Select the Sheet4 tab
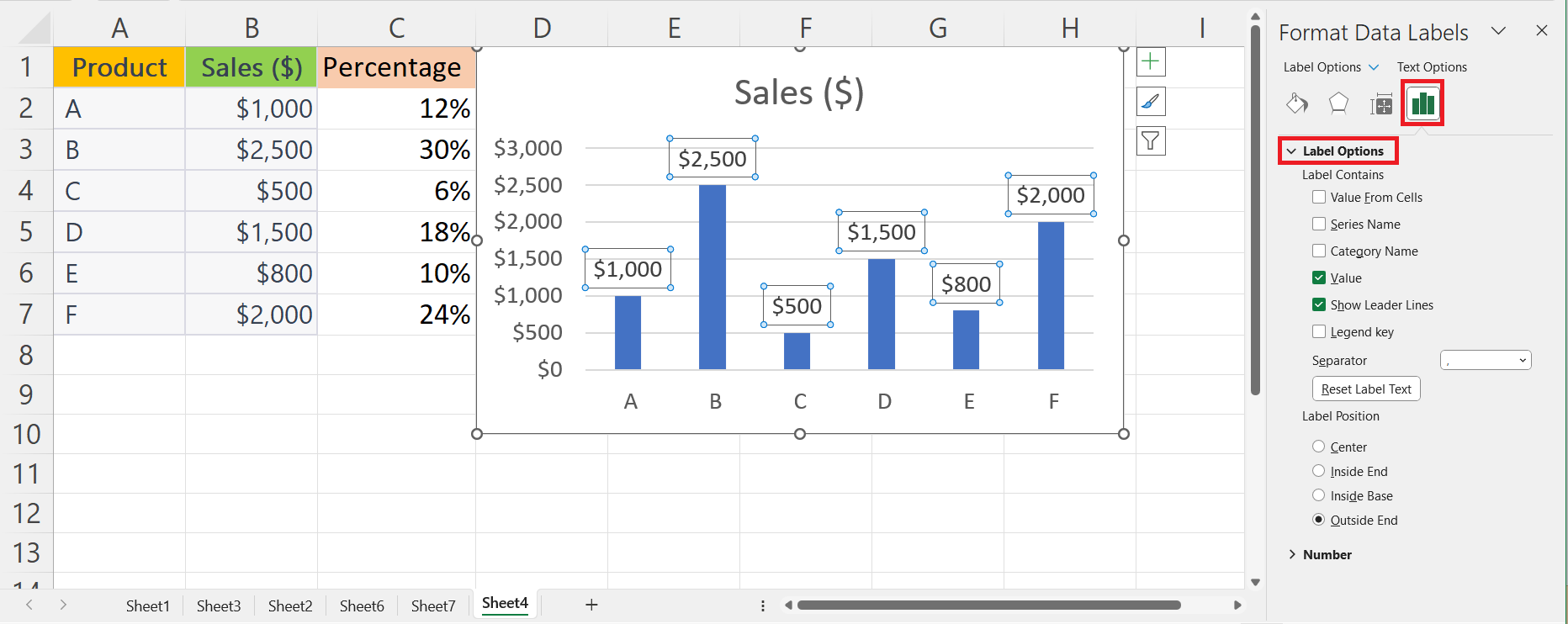This screenshot has width=1568, height=624. point(505,604)
